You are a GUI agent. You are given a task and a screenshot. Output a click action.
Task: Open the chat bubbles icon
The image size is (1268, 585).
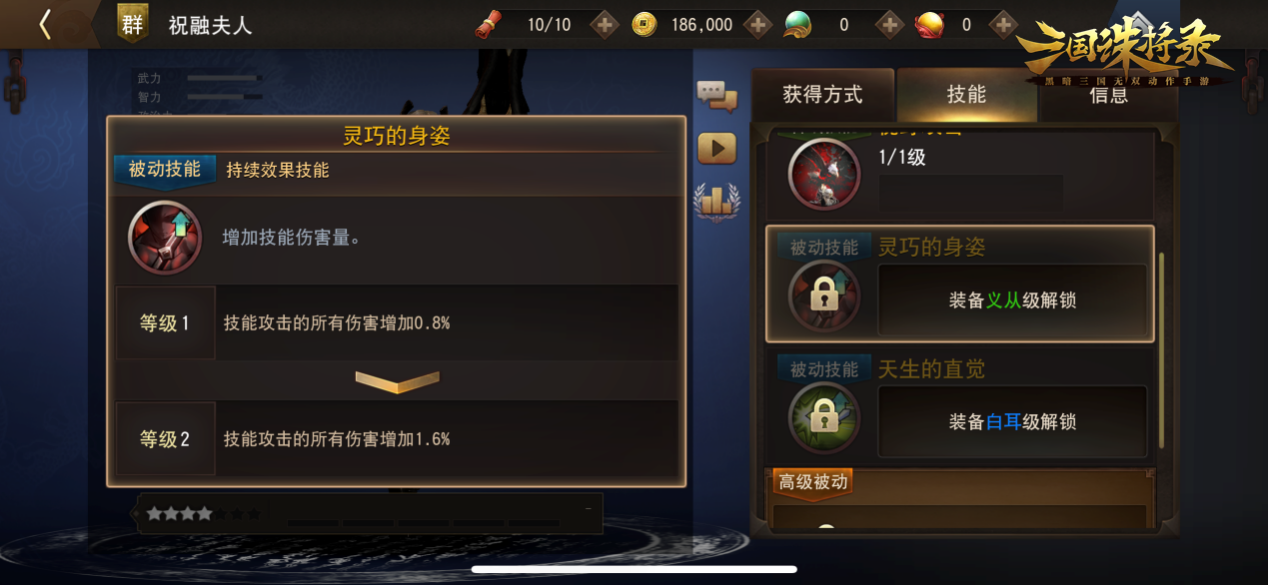pos(717,96)
